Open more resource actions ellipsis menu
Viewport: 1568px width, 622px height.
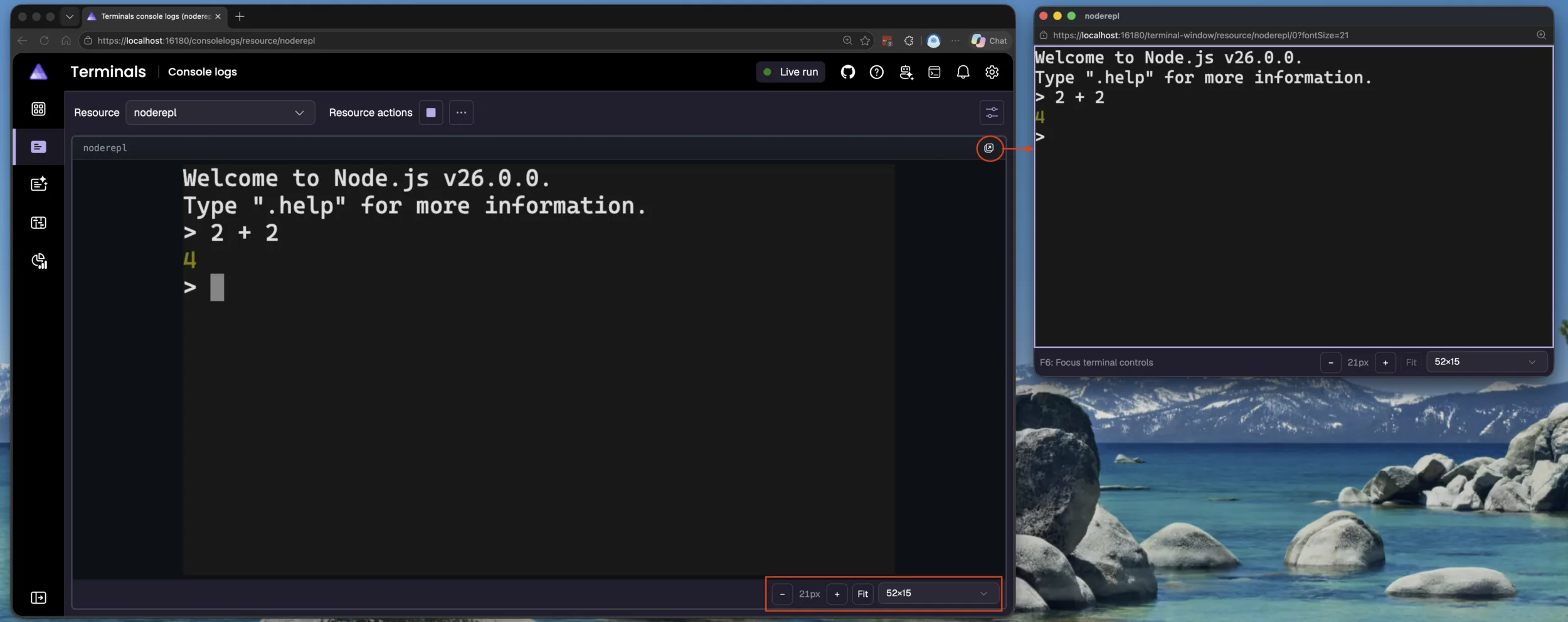click(461, 113)
